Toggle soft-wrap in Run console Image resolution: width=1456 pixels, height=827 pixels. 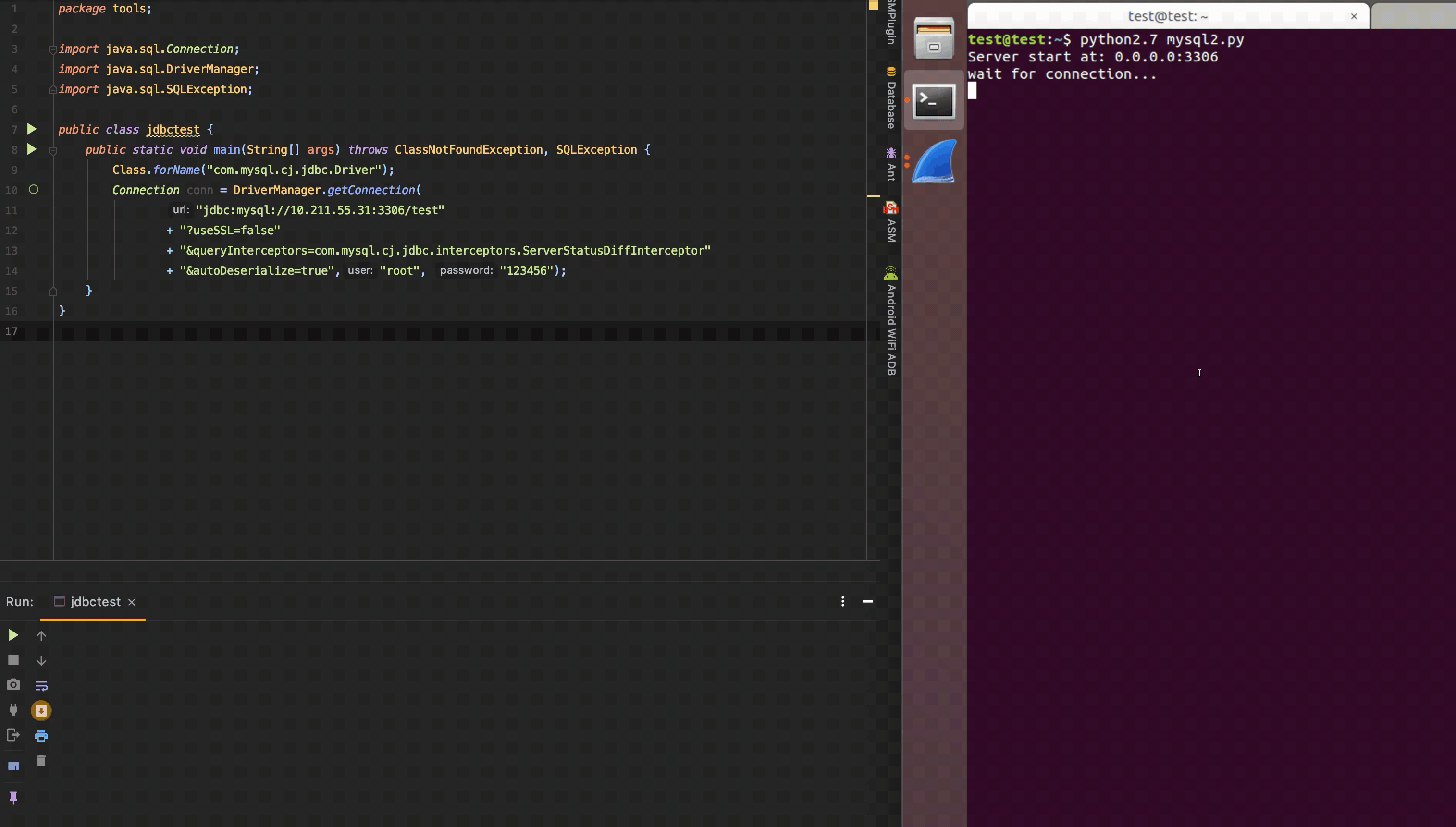click(x=41, y=686)
